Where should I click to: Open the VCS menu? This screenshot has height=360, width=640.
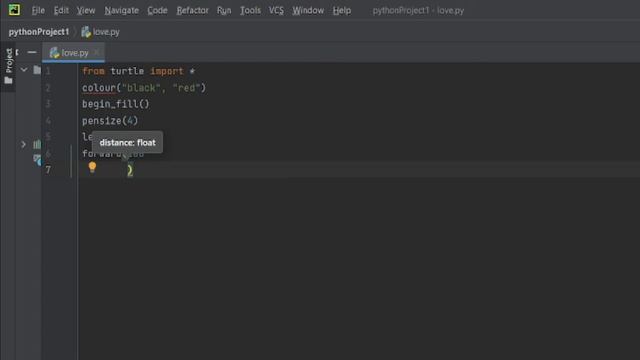tap(276, 11)
